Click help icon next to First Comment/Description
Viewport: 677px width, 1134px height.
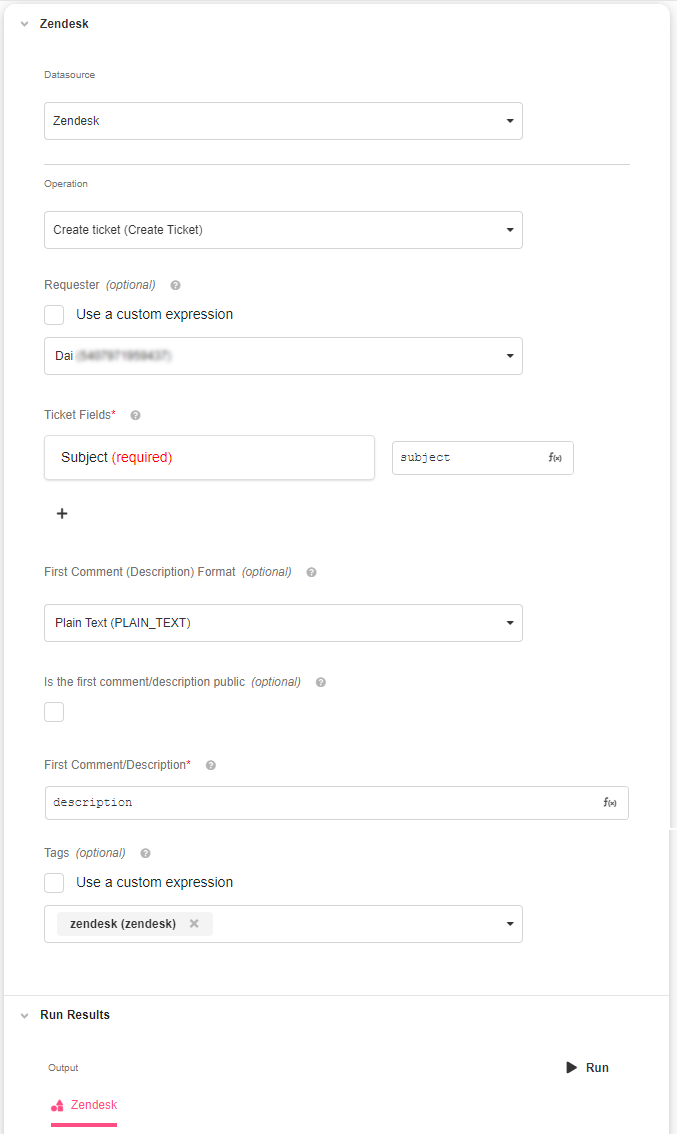(211, 765)
